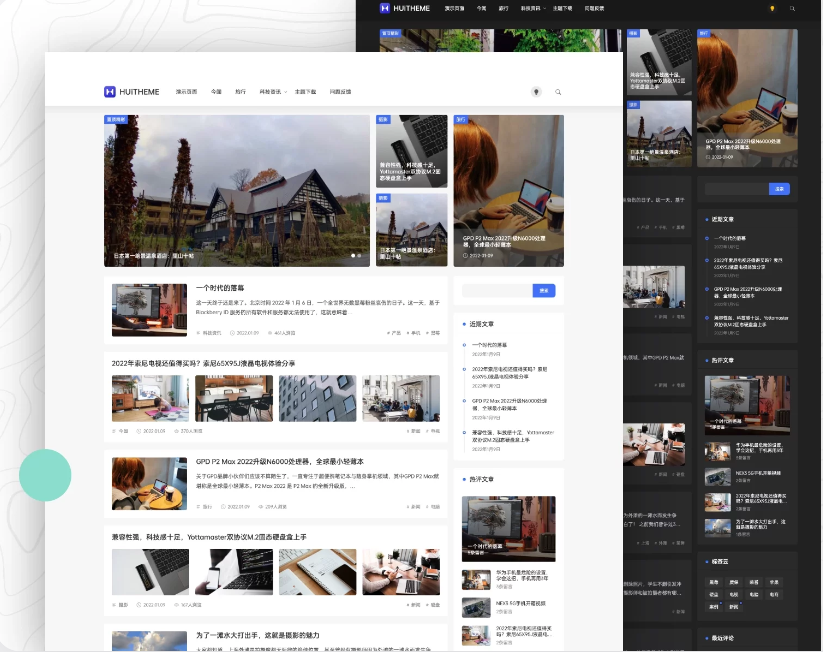823x652 pixels.
Task: Open the 2022年索尼 entry under 近期文章 in light sidebar
Action: [509, 373]
